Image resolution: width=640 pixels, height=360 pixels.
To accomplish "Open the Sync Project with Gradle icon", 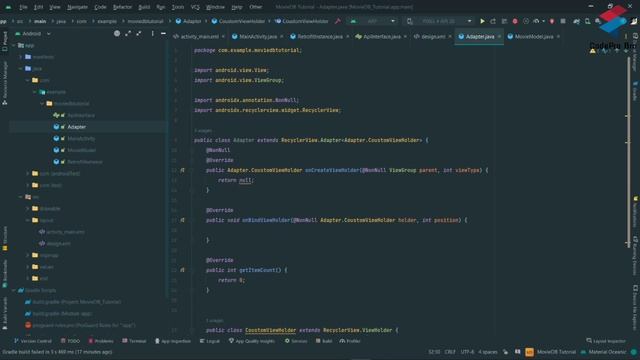I will 576,21.
